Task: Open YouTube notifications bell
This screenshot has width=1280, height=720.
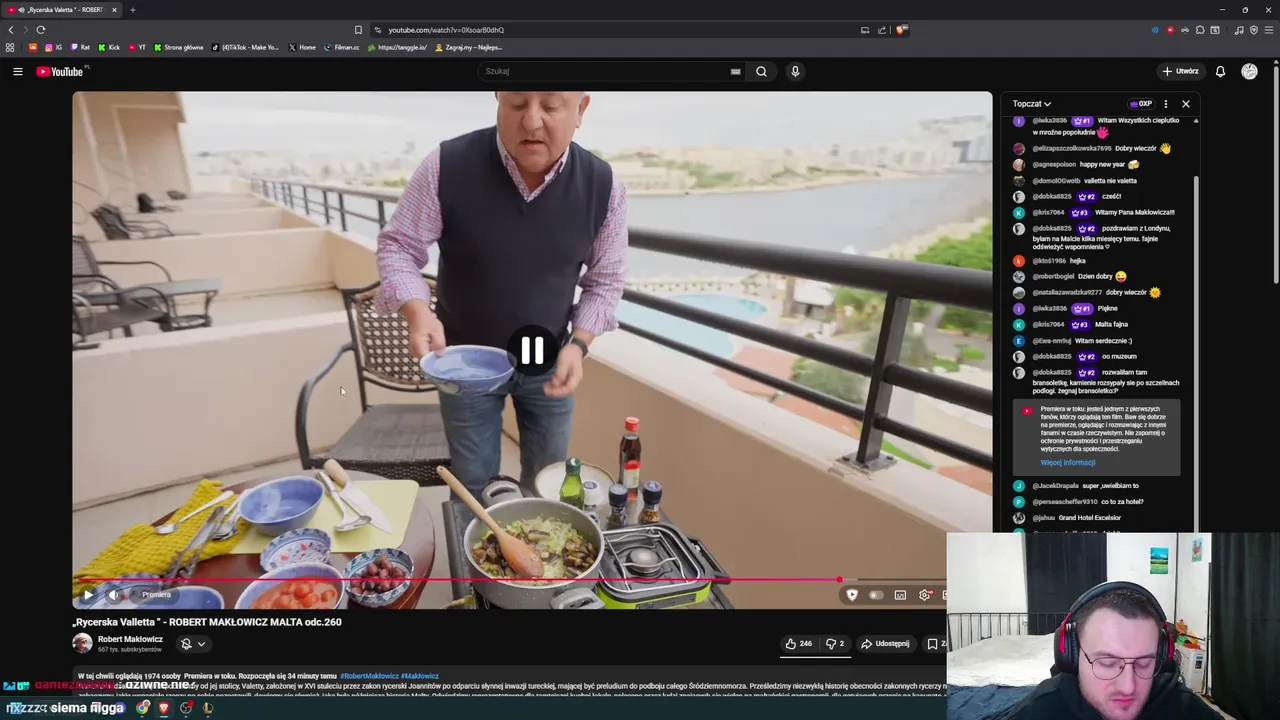Action: click(1220, 71)
